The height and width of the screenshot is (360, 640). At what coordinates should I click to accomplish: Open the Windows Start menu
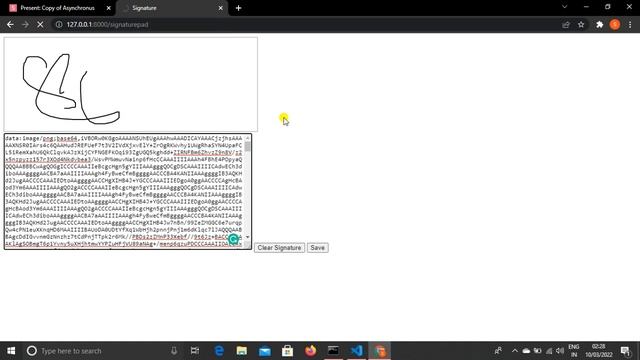click(x=11, y=351)
